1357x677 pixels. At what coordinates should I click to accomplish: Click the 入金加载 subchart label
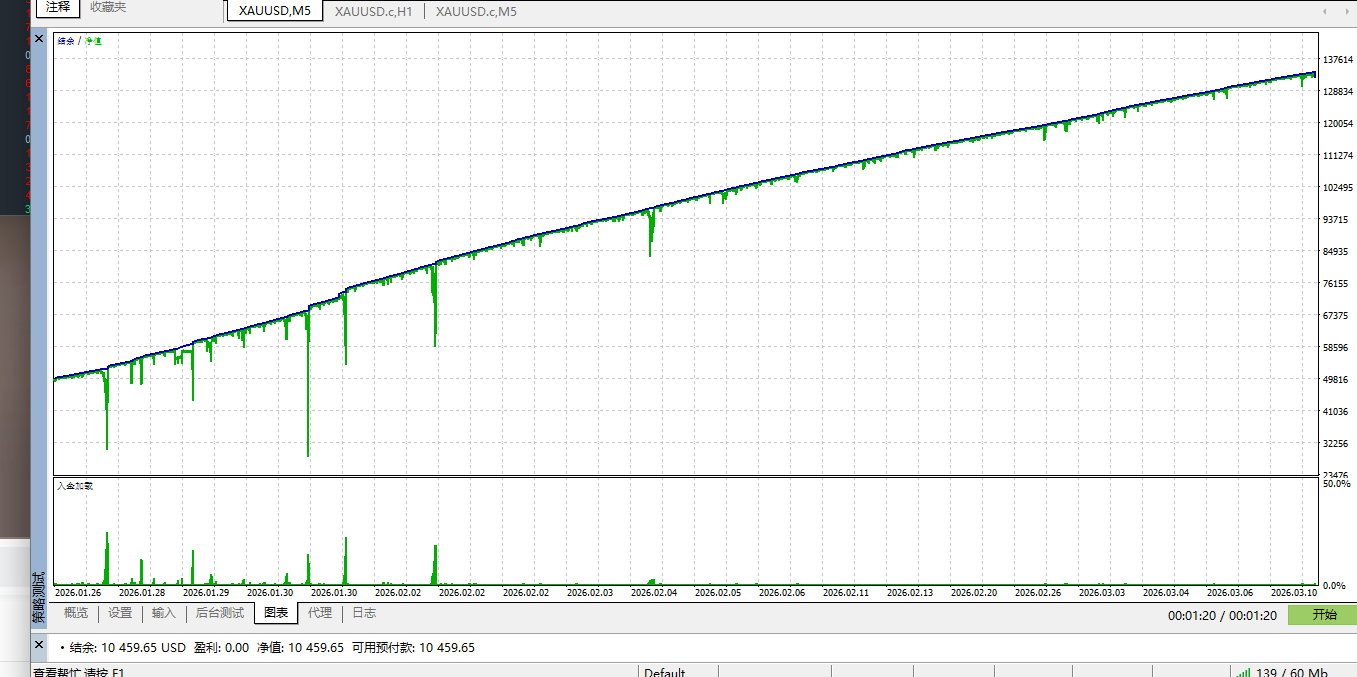click(x=75, y=485)
